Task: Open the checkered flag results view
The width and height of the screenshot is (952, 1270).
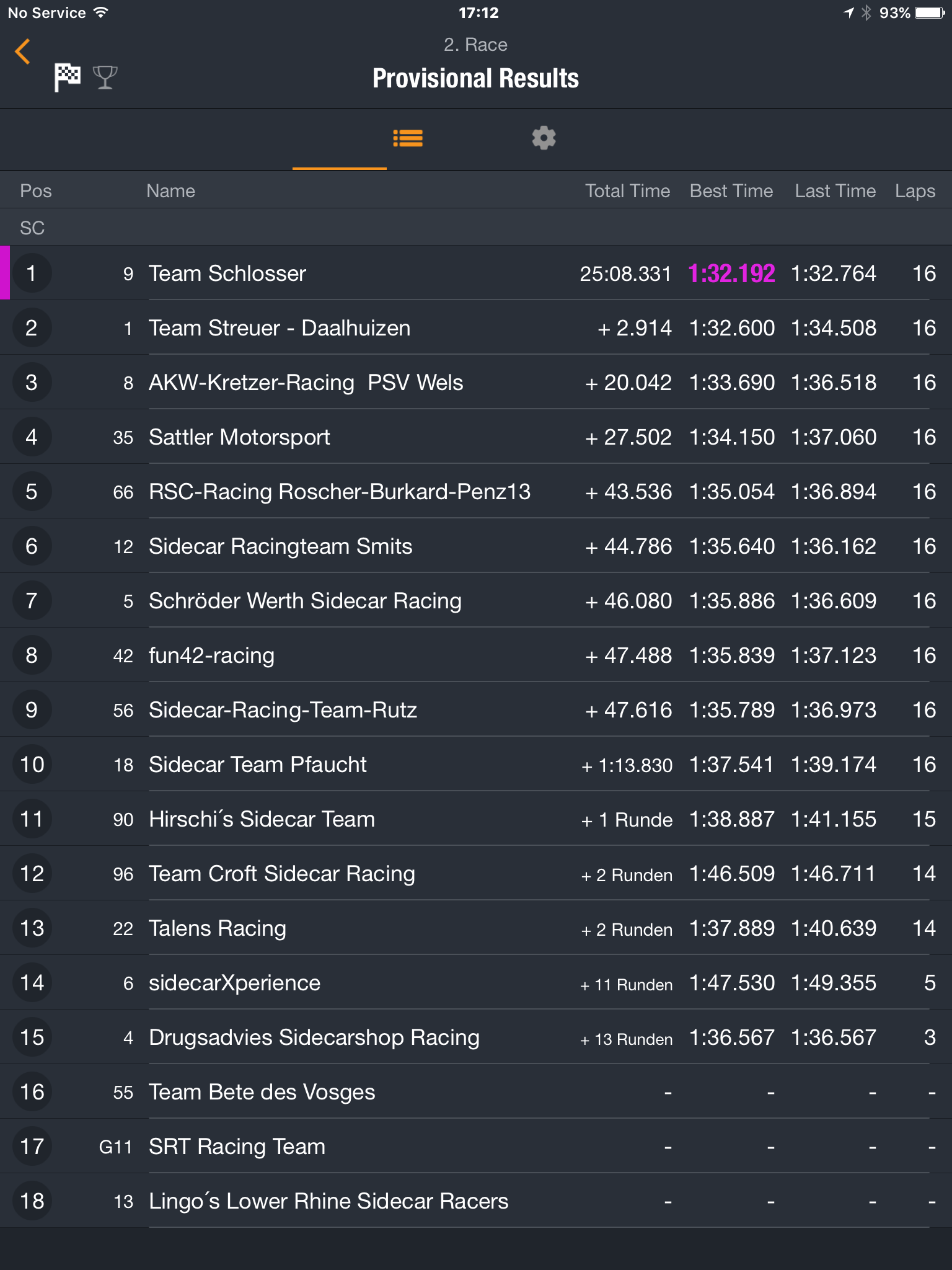Action: pos(67,78)
